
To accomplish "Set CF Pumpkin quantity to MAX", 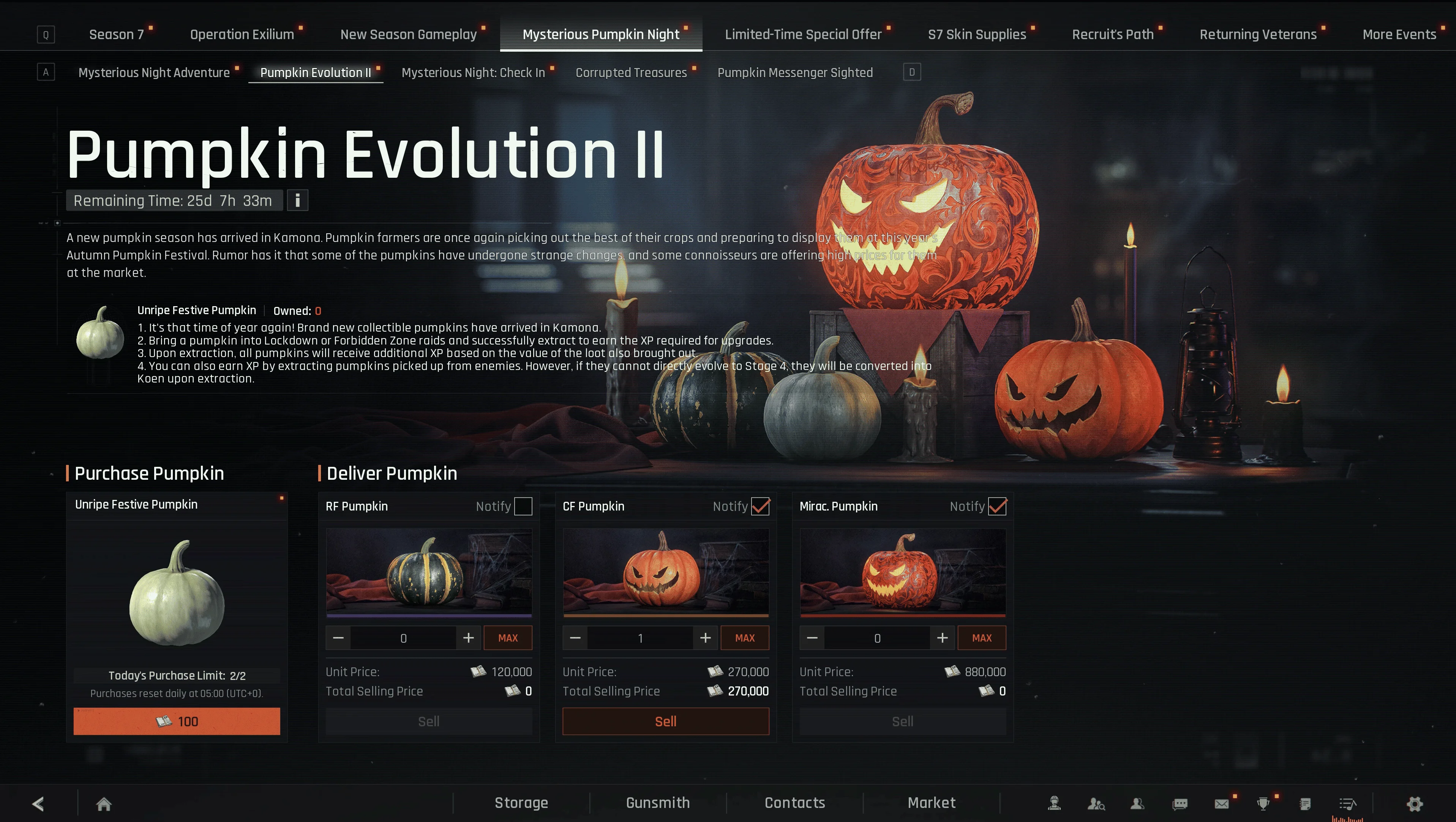I will (745, 638).
